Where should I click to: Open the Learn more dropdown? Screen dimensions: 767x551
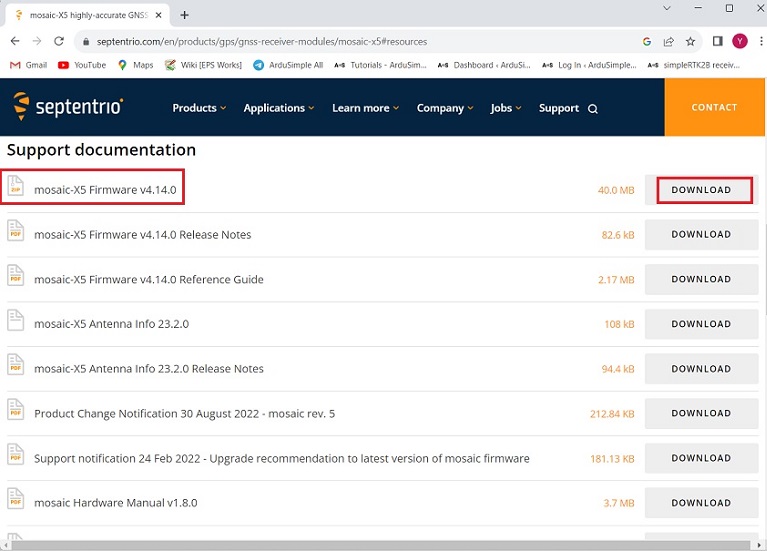click(365, 108)
